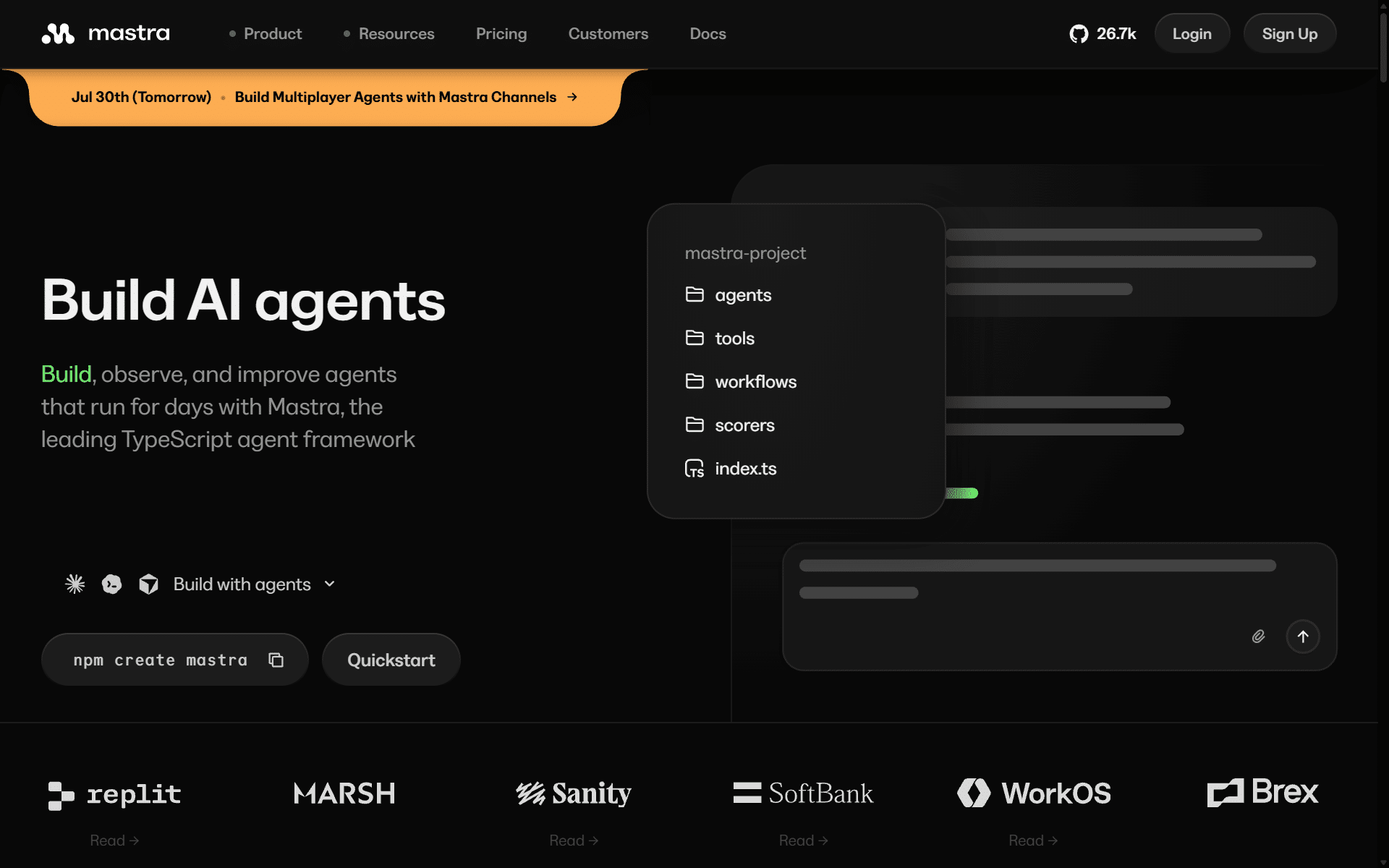
Task: Click the arrow in the orange banner
Action: [x=572, y=97]
